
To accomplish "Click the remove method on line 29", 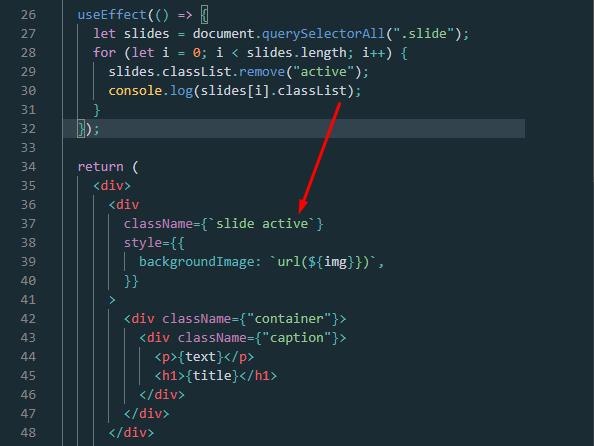I will (x=262, y=72).
